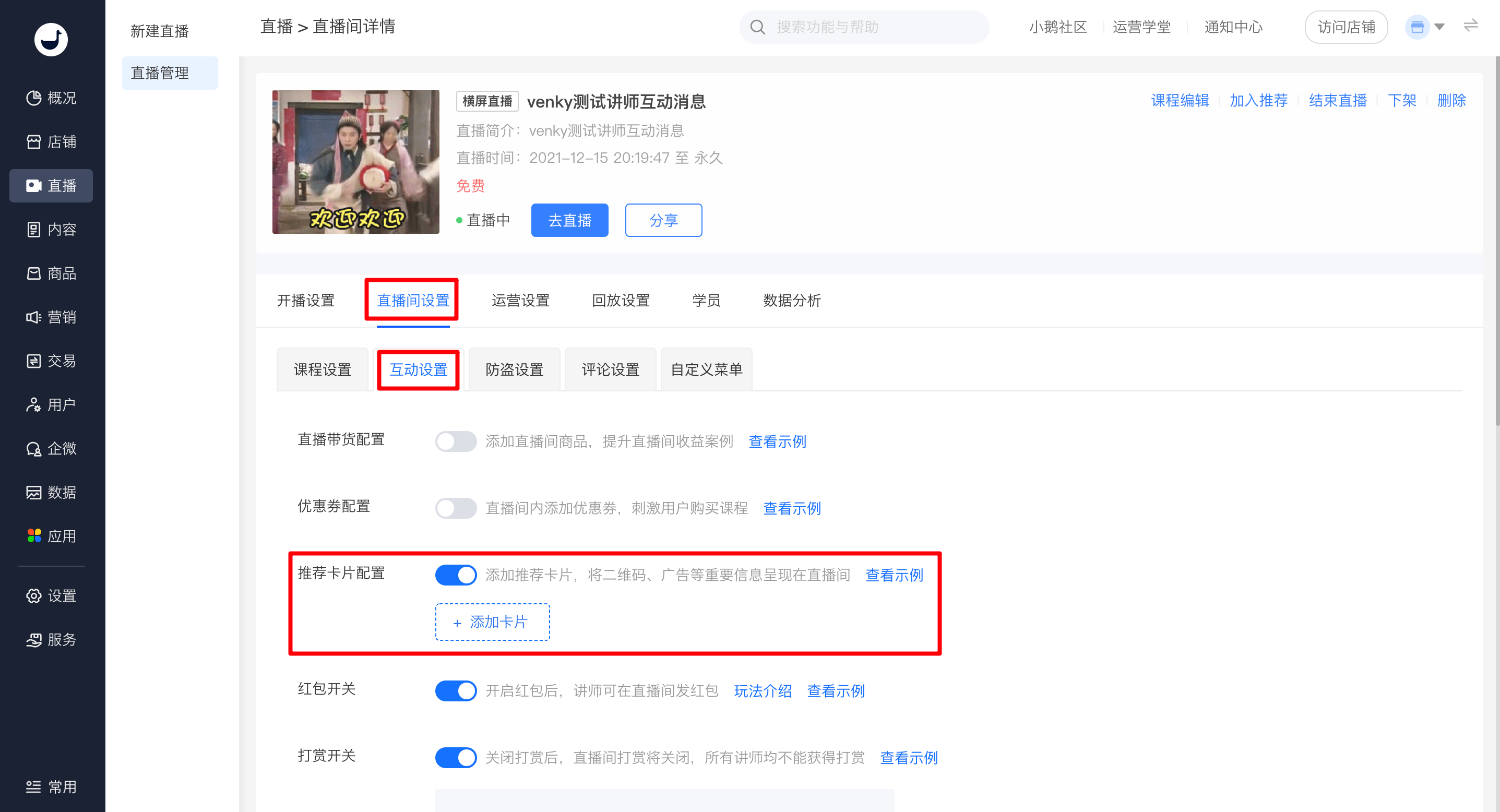Select the 直播 camera sidebar icon

tap(34, 186)
